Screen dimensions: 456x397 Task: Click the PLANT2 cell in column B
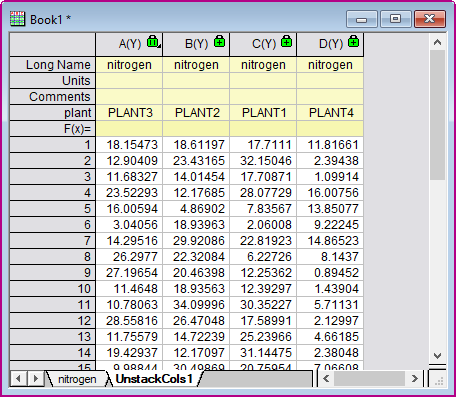(x=196, y=113)
